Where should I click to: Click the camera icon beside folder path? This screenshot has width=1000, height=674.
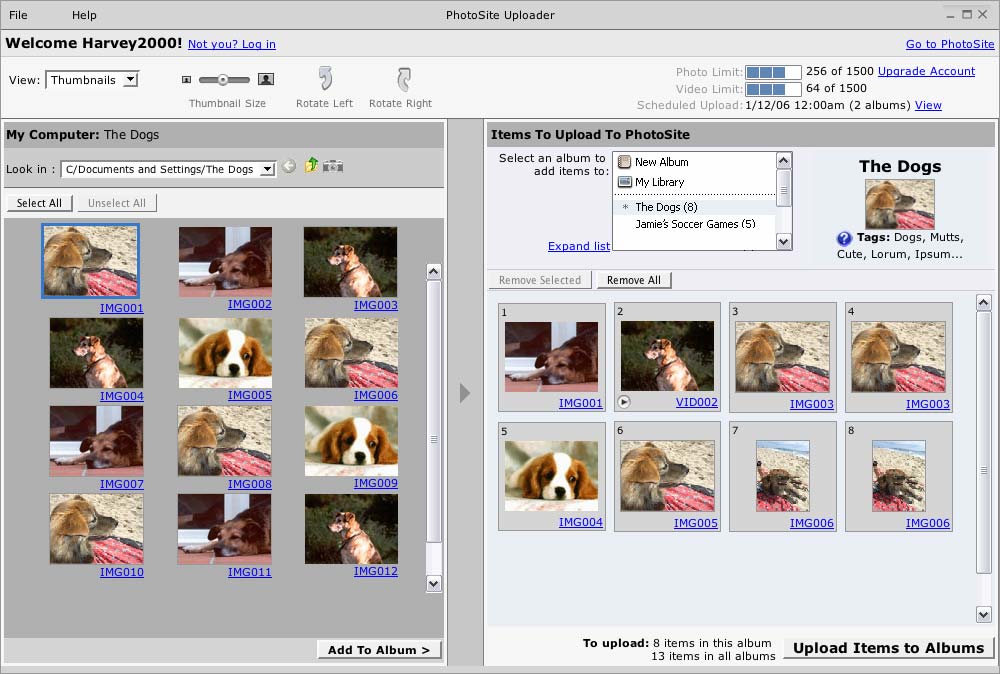coord(333,166)
